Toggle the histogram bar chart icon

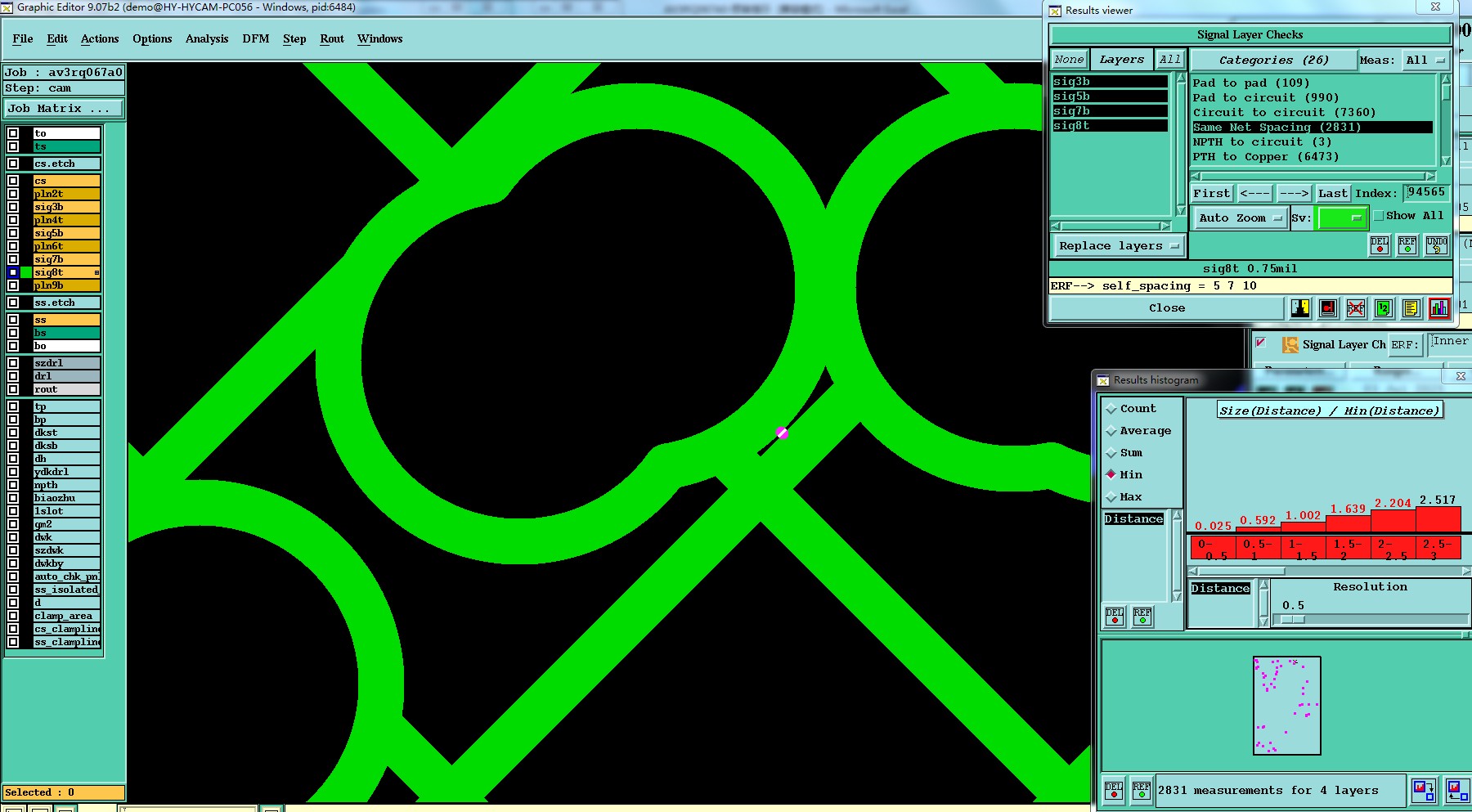click(x=1439, y=308)
